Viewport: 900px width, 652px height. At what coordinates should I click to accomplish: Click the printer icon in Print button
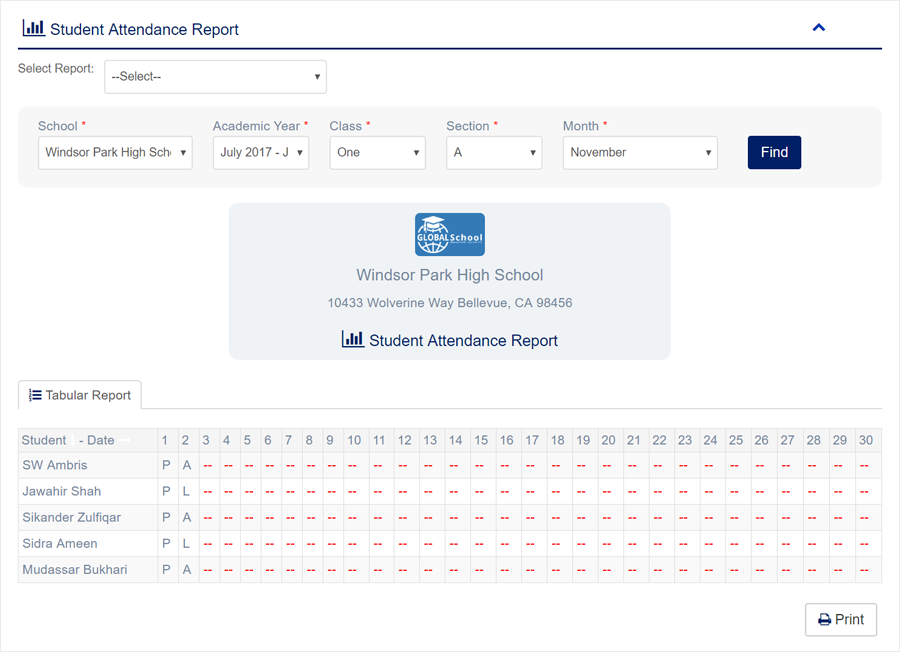pos(825,620)
